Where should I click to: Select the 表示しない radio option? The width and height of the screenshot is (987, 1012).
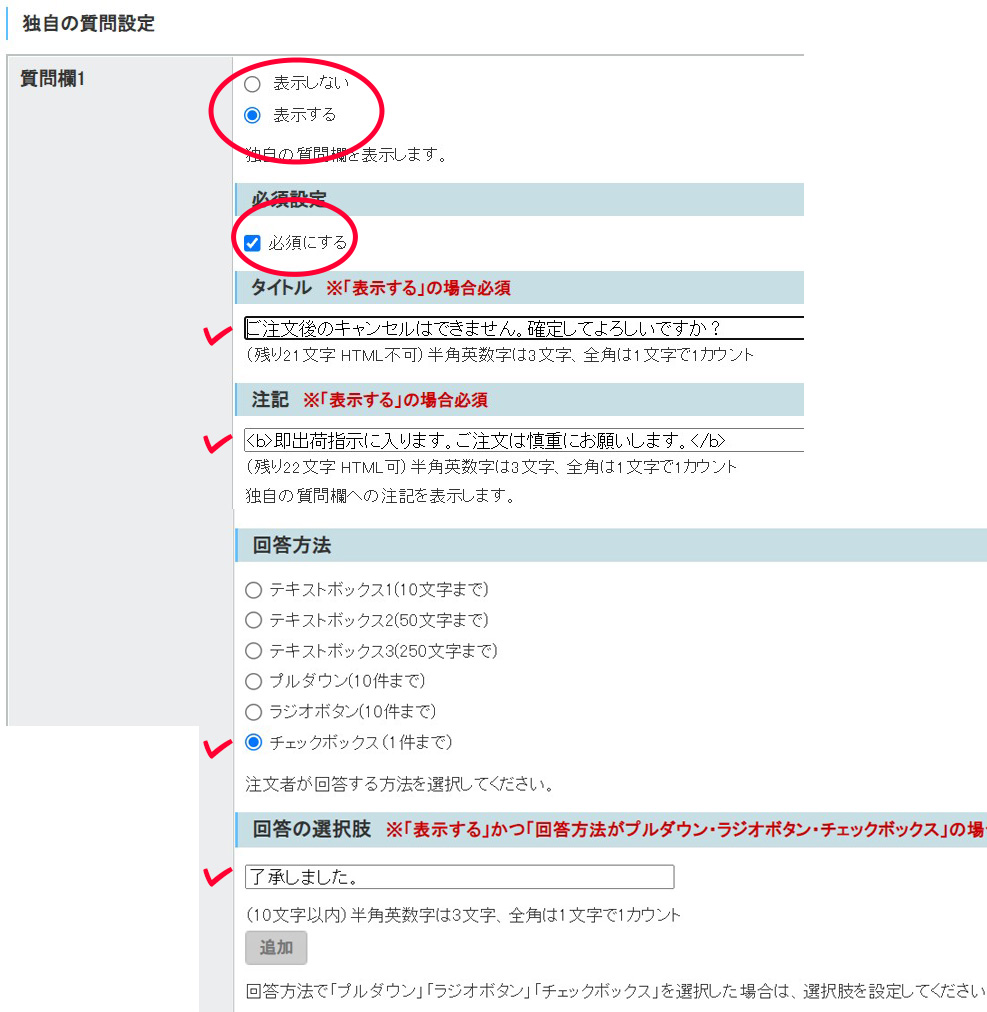253,84
